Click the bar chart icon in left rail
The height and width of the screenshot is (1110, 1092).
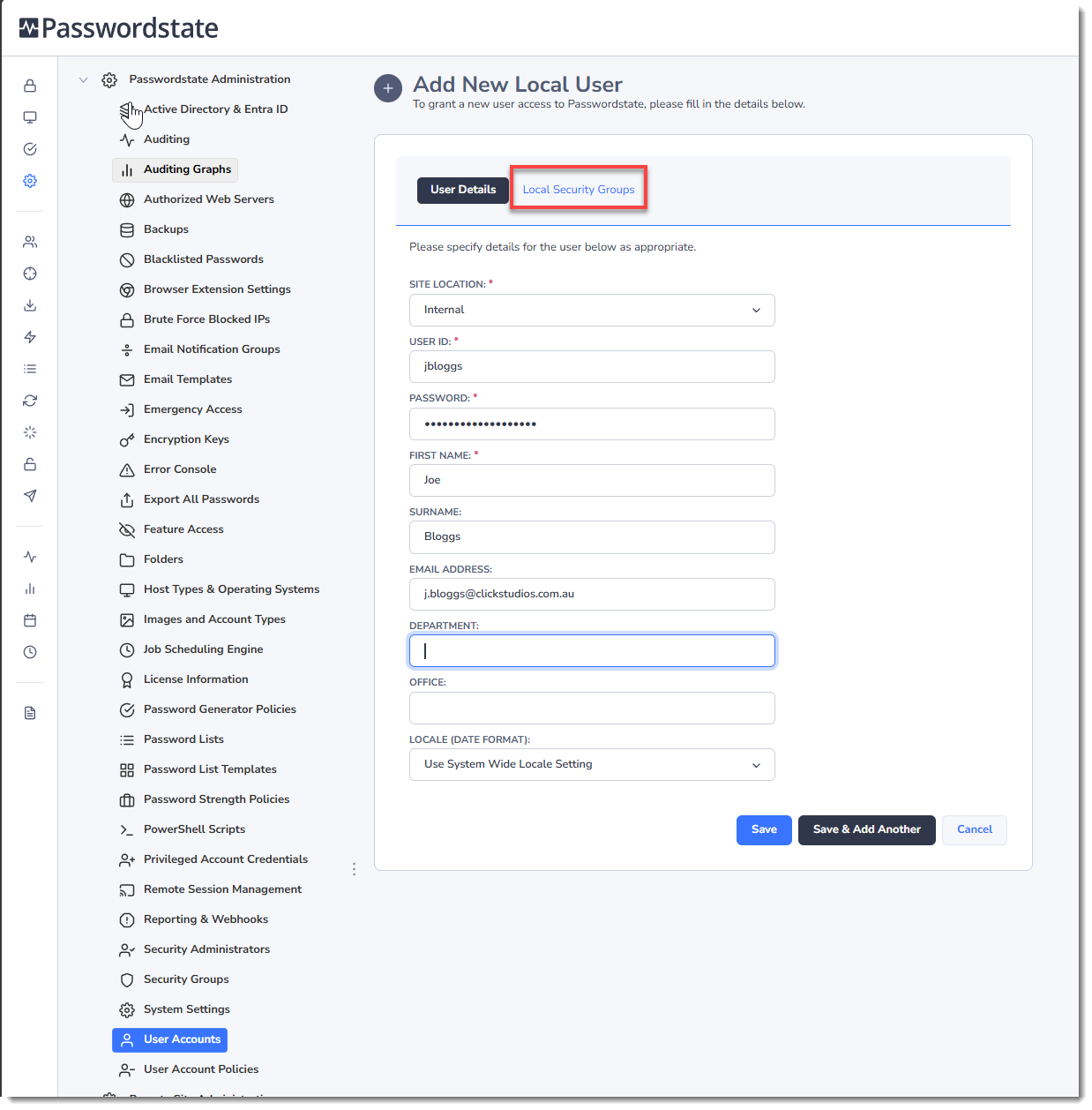click(x=30, y=589)
